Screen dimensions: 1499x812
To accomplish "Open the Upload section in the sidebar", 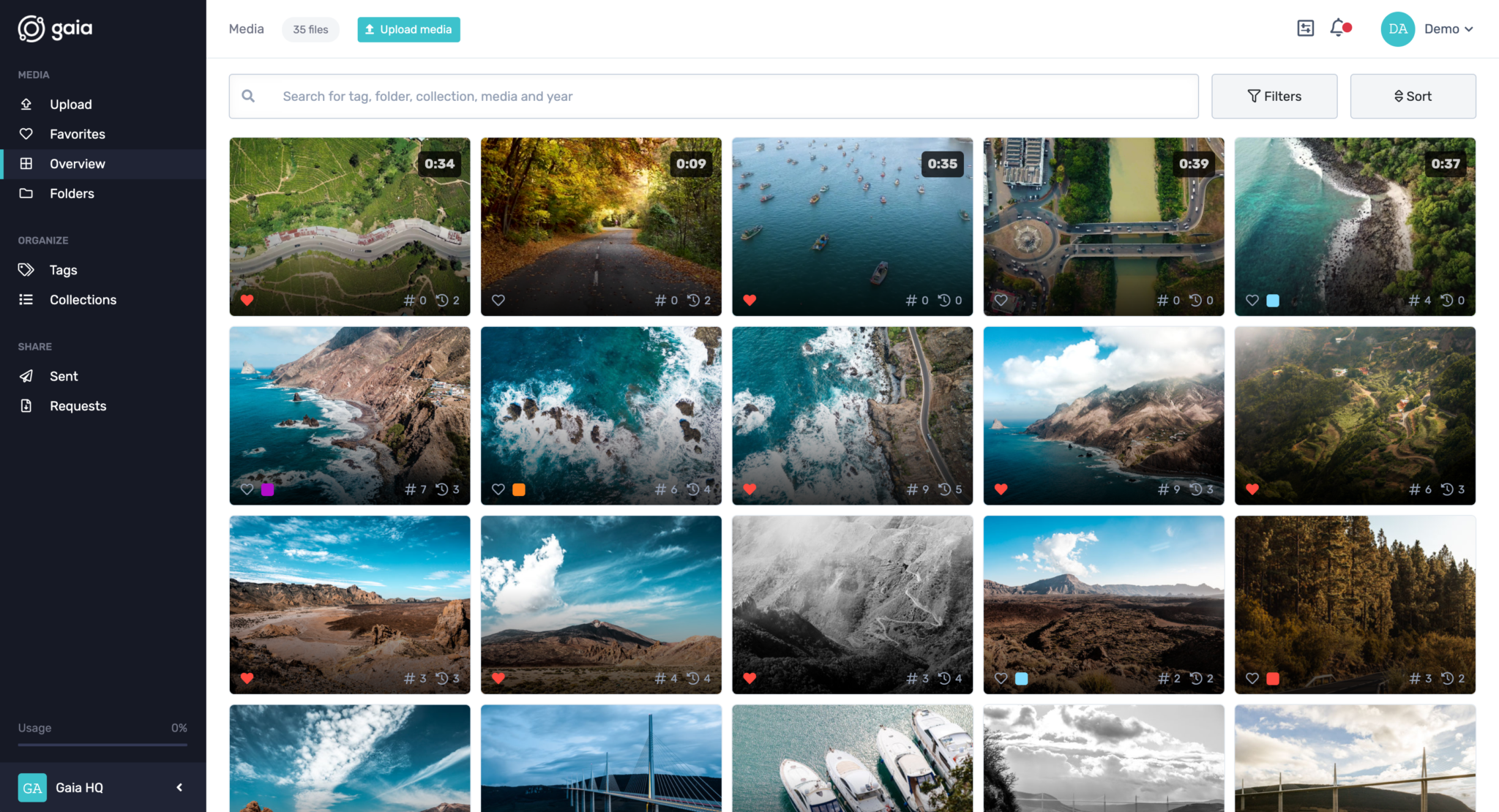I will click(x=70, y=104).
